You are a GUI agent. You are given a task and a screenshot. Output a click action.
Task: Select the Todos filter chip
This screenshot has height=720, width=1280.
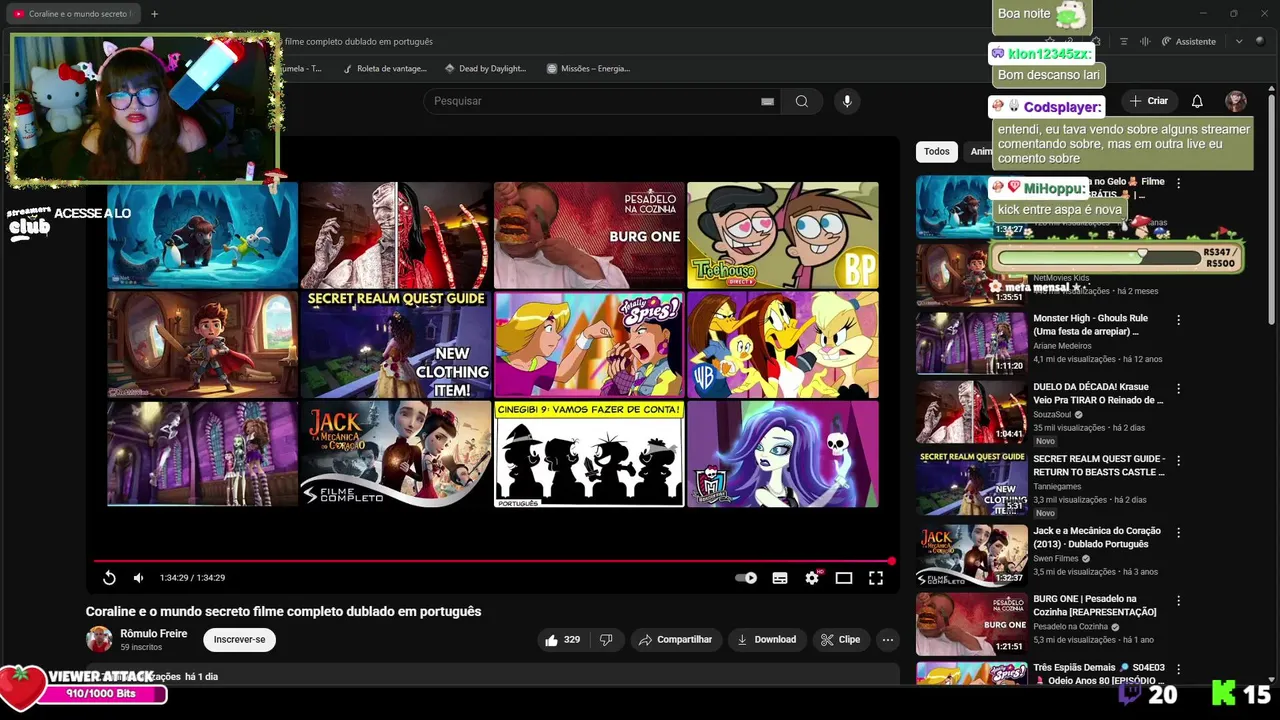937,152
